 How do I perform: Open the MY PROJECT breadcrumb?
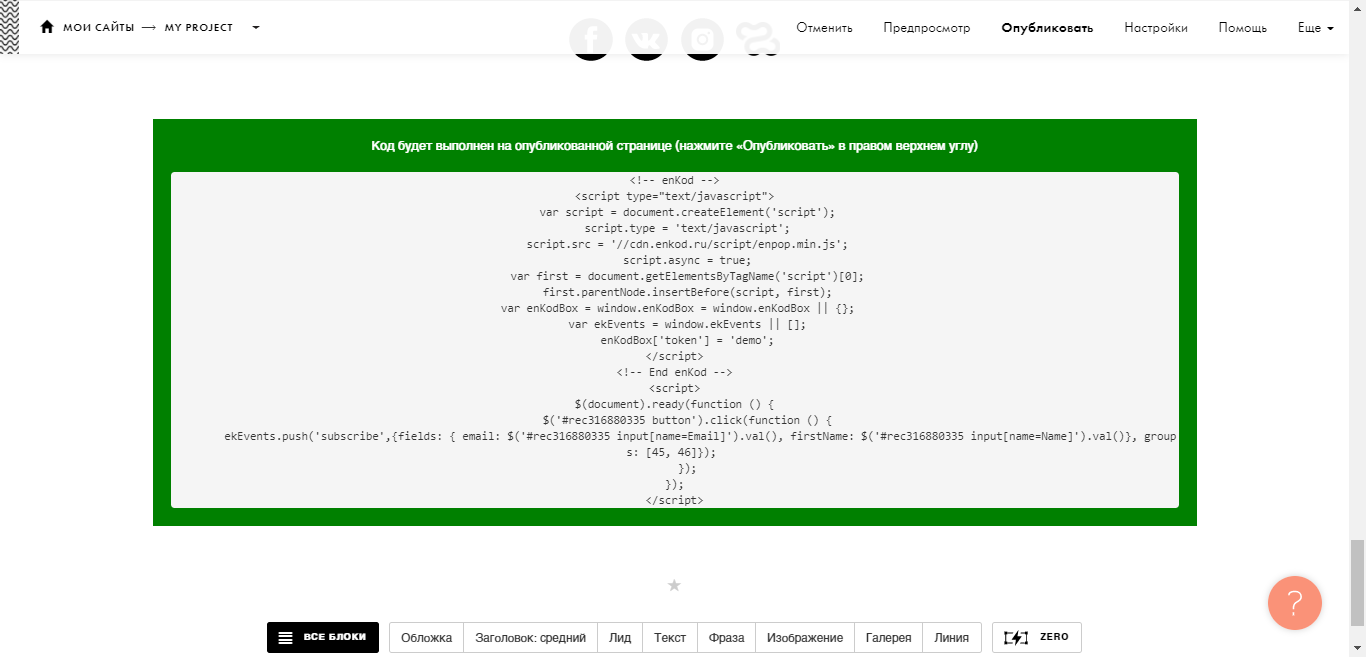click(199, 28)
